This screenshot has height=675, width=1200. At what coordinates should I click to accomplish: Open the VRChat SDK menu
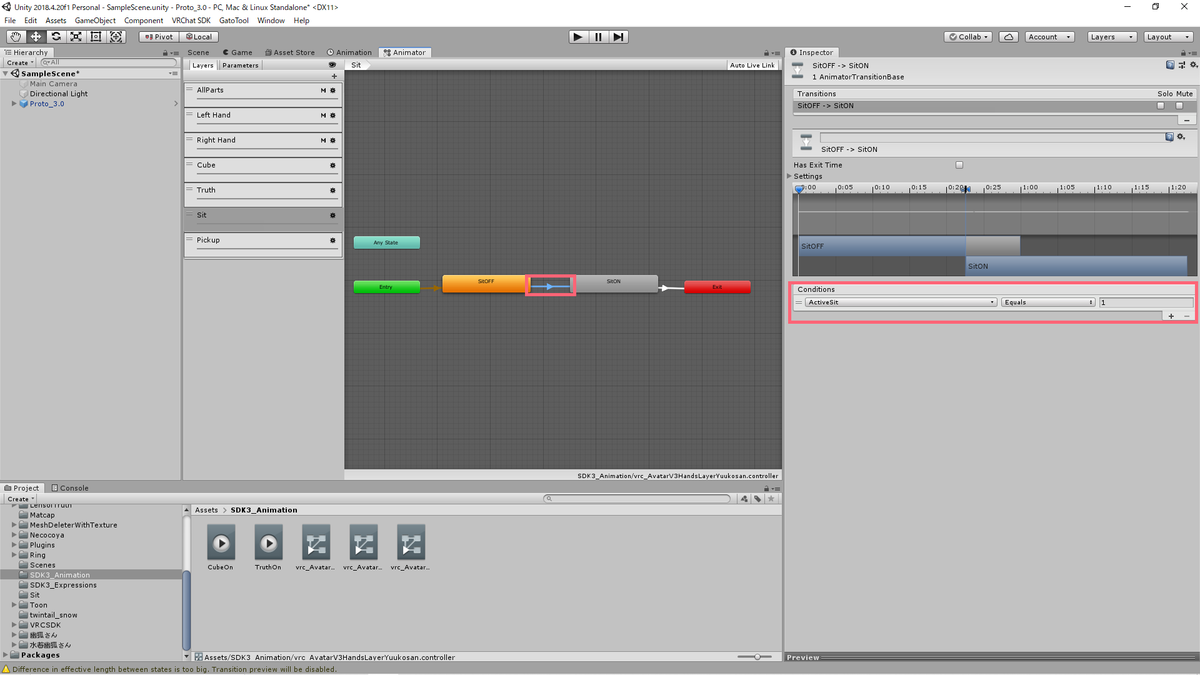(x=190, y=20)
